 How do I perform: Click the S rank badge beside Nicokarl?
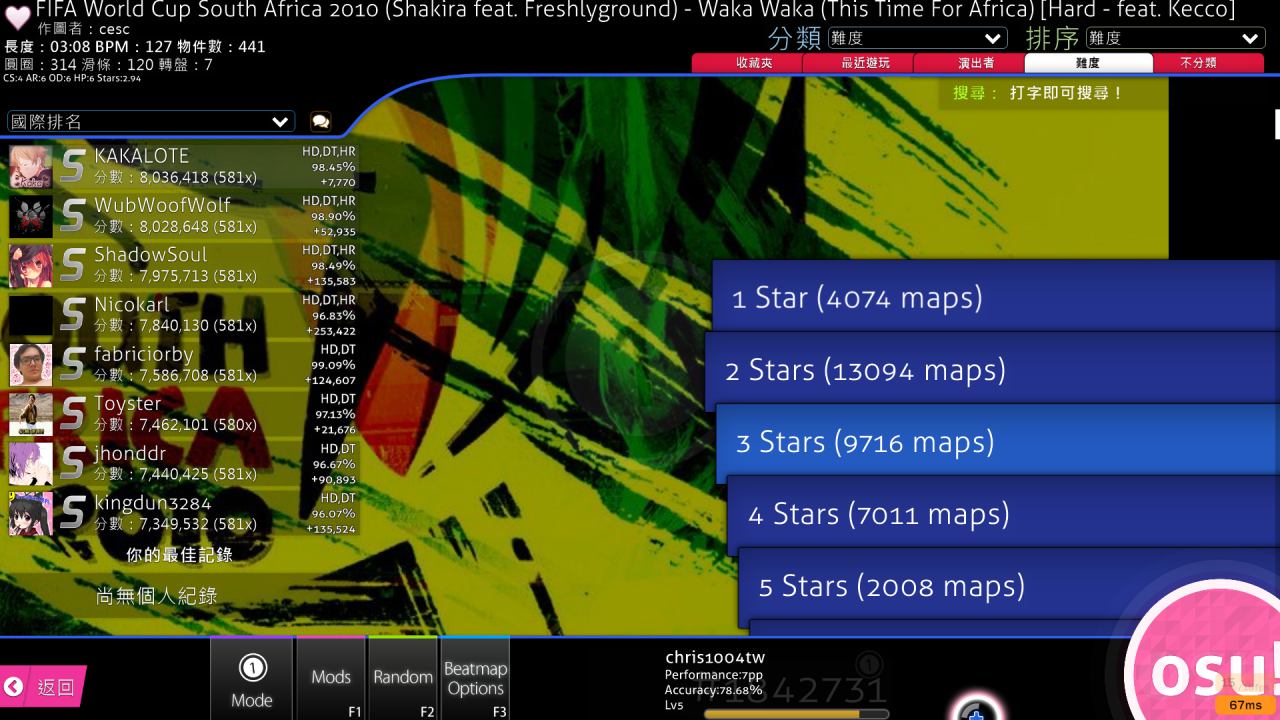pos(73,315)
